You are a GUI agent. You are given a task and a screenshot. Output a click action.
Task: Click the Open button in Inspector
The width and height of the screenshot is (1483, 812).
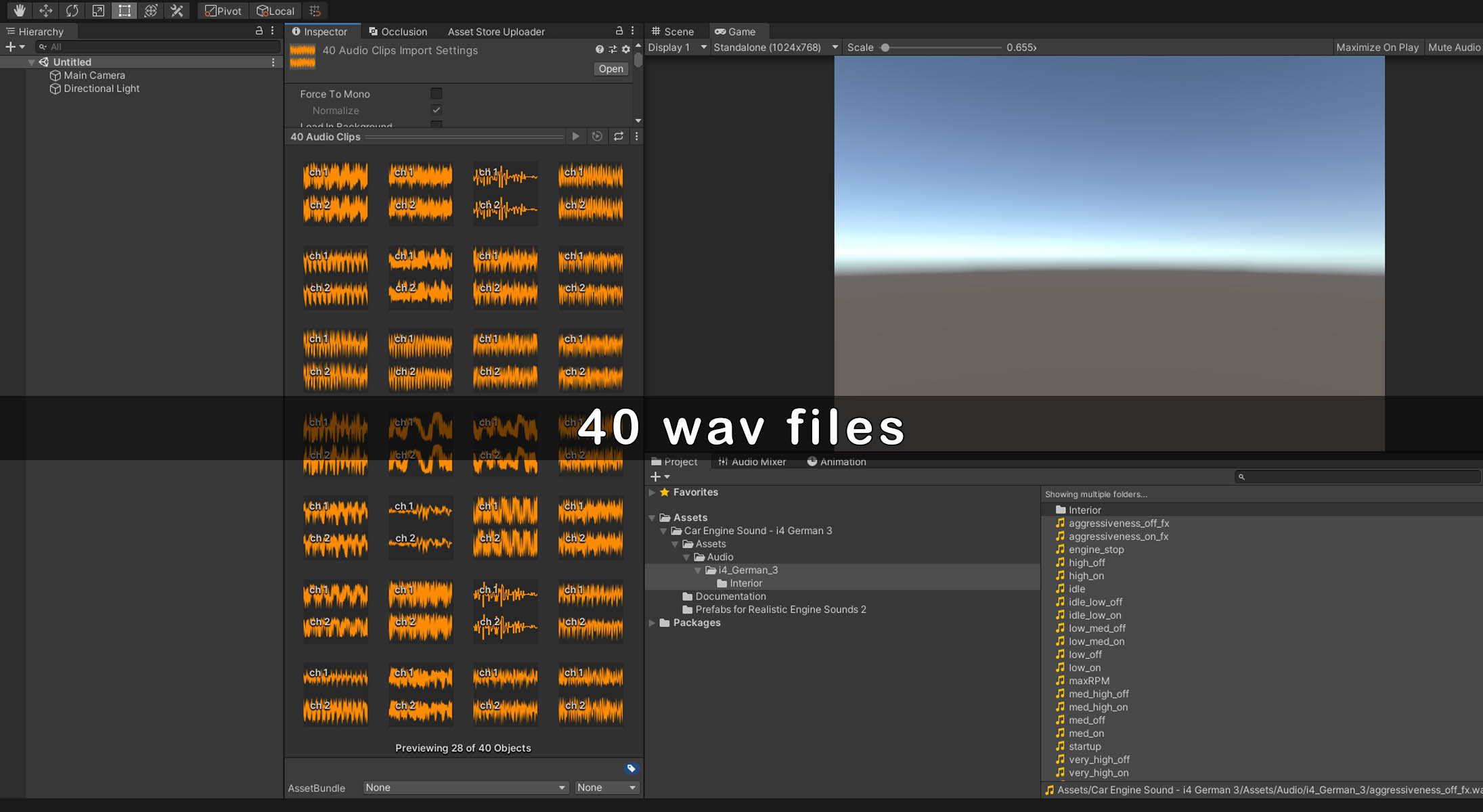(x=611, y=69)
